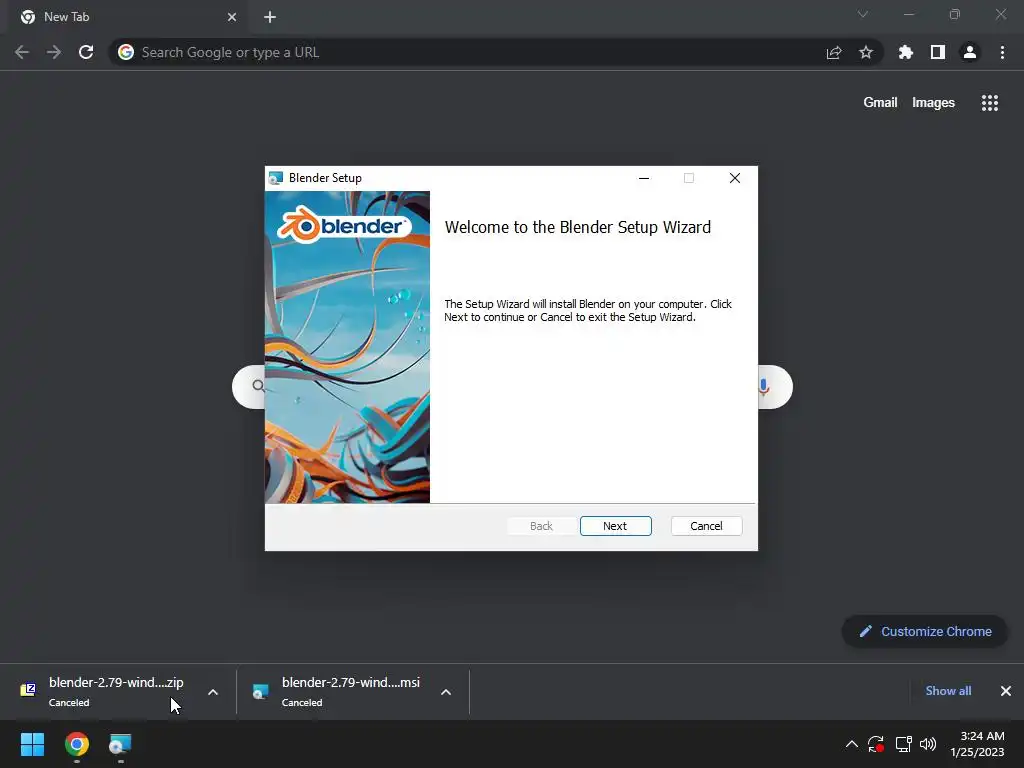Click the msi file icon in downloads bar
The image size is (1024, 768).
[x=261, y=691]
